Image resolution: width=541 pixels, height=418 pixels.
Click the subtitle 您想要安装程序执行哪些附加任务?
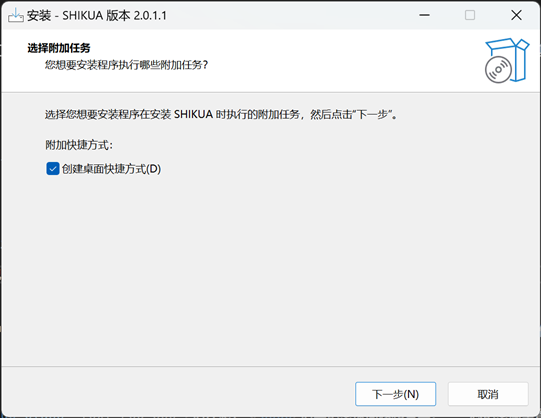tap(127, 64)
